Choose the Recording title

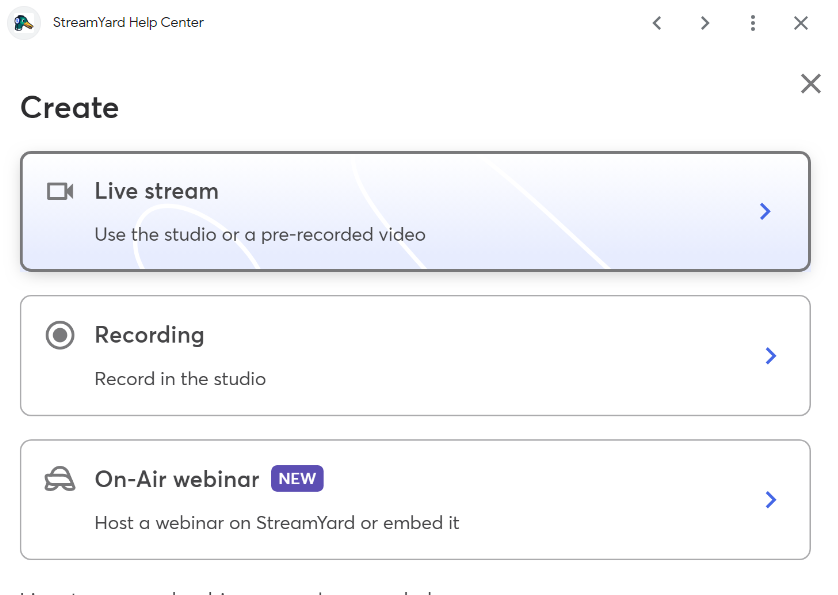[149, 336]
